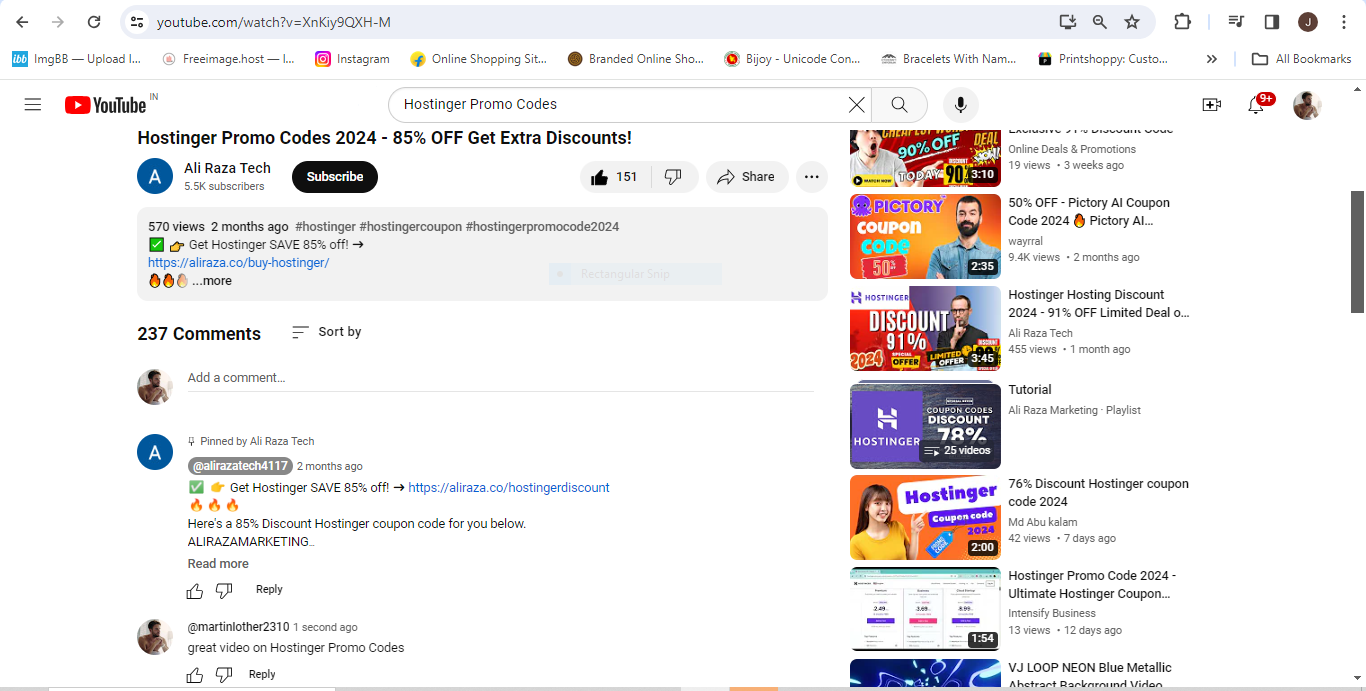Show more bookmarks with the chevron
The image size is (1366, 691).
(1212, 59)
